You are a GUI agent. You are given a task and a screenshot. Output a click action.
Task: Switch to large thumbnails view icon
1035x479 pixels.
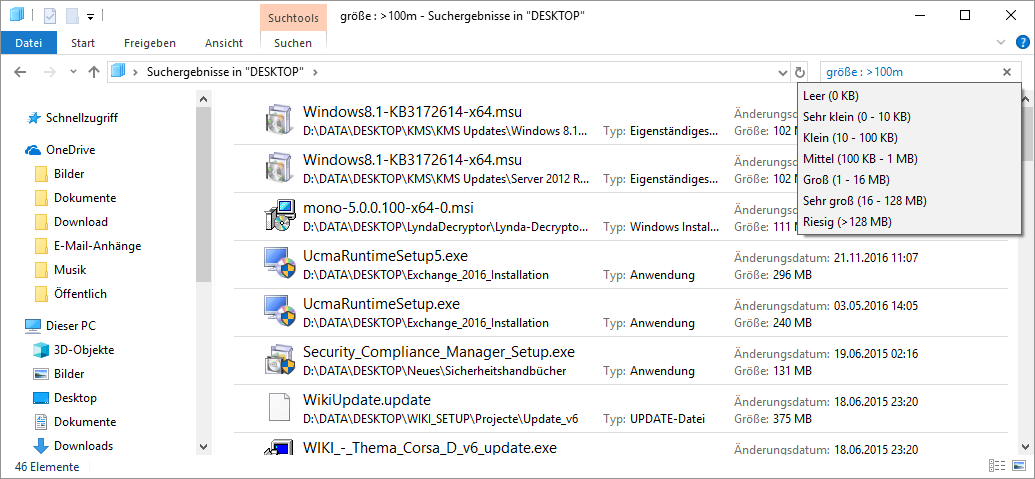pos(1017,465)
